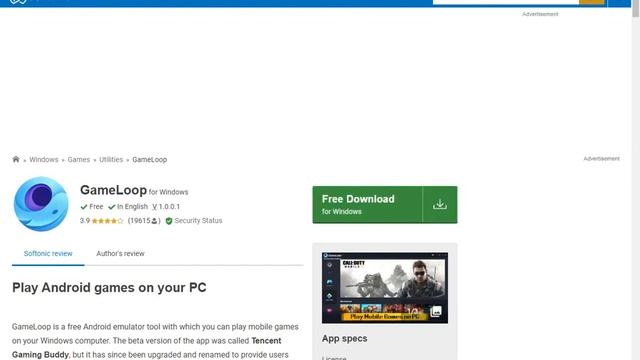The height and width of the screenshot is (360, 640).
Task: Click 'Play Android games on your PC' heading
Action: (x=109, y=287)
